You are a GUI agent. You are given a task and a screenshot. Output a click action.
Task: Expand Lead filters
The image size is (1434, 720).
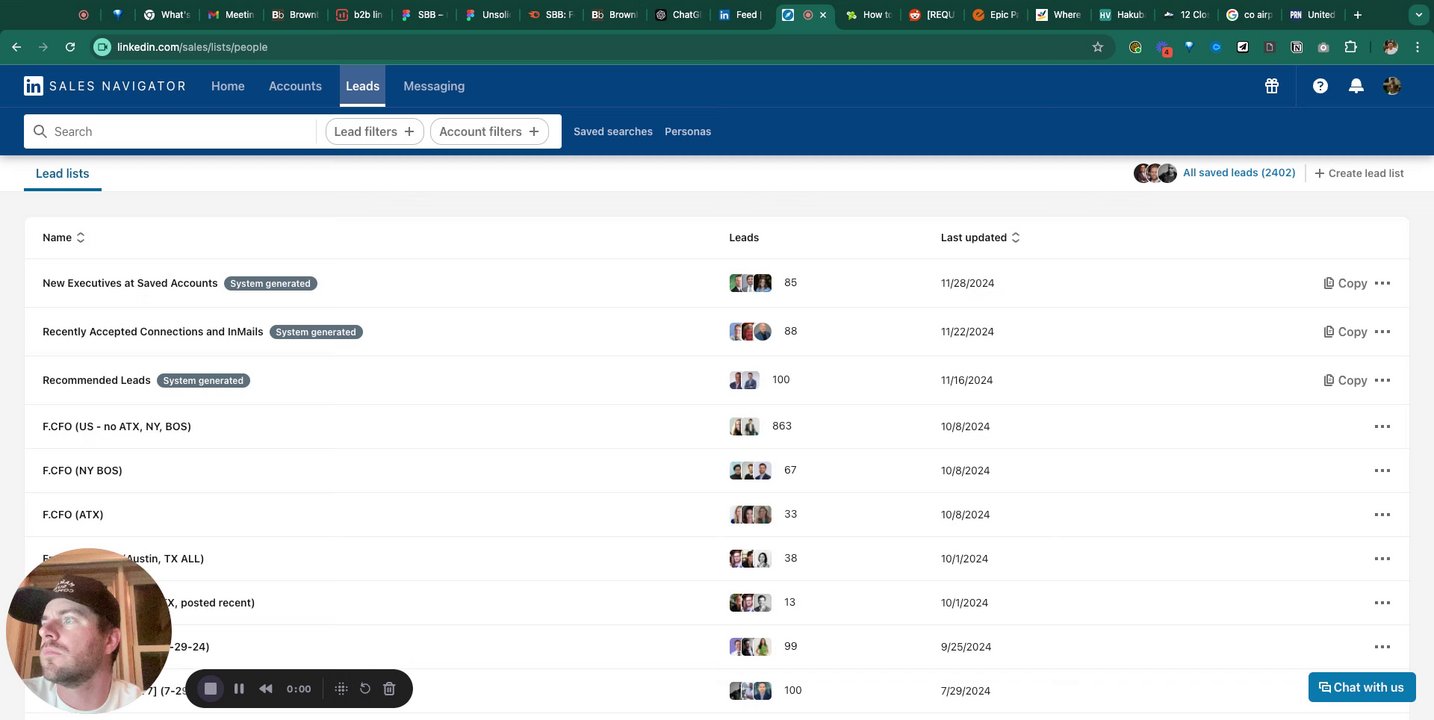(374, 131)
